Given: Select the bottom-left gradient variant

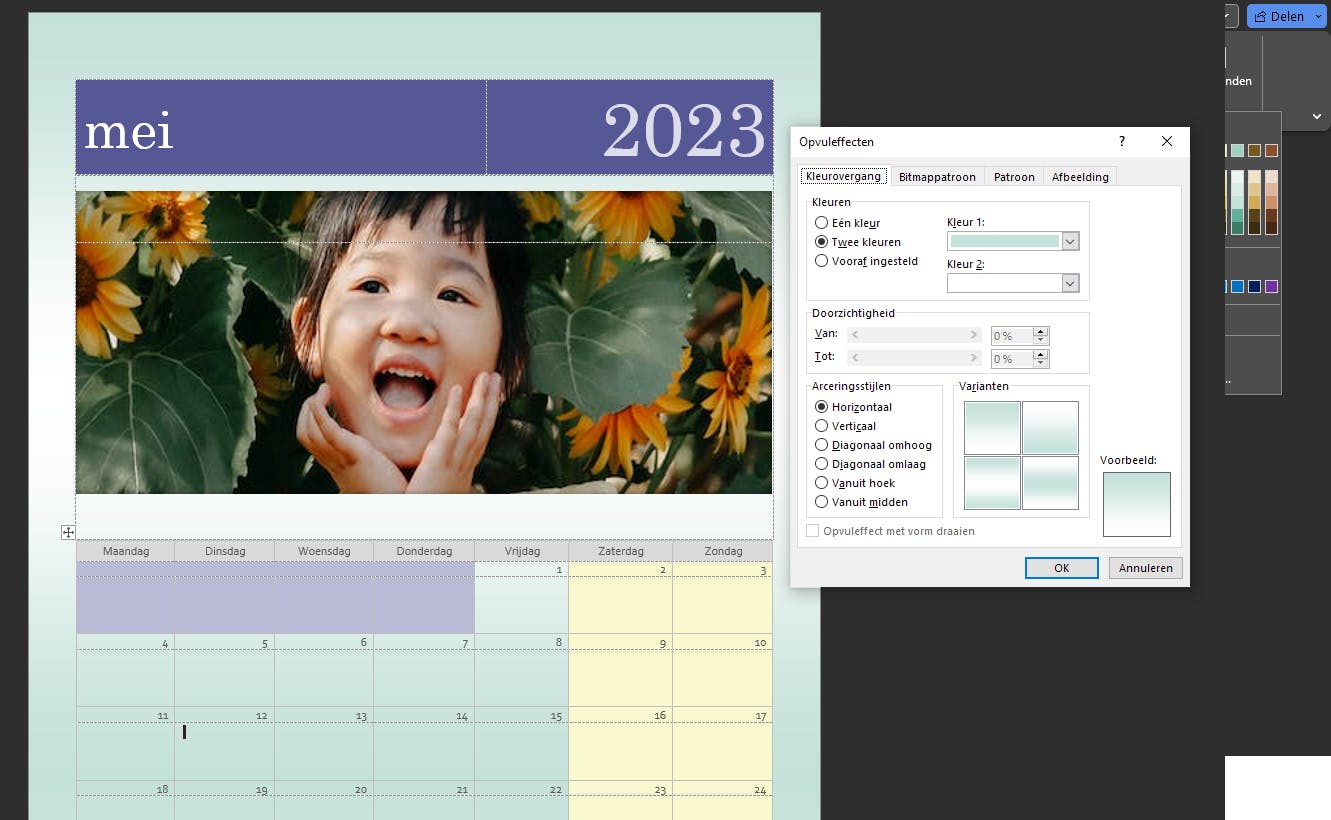Looking at the screenshot, I should (x=992, y=483).
